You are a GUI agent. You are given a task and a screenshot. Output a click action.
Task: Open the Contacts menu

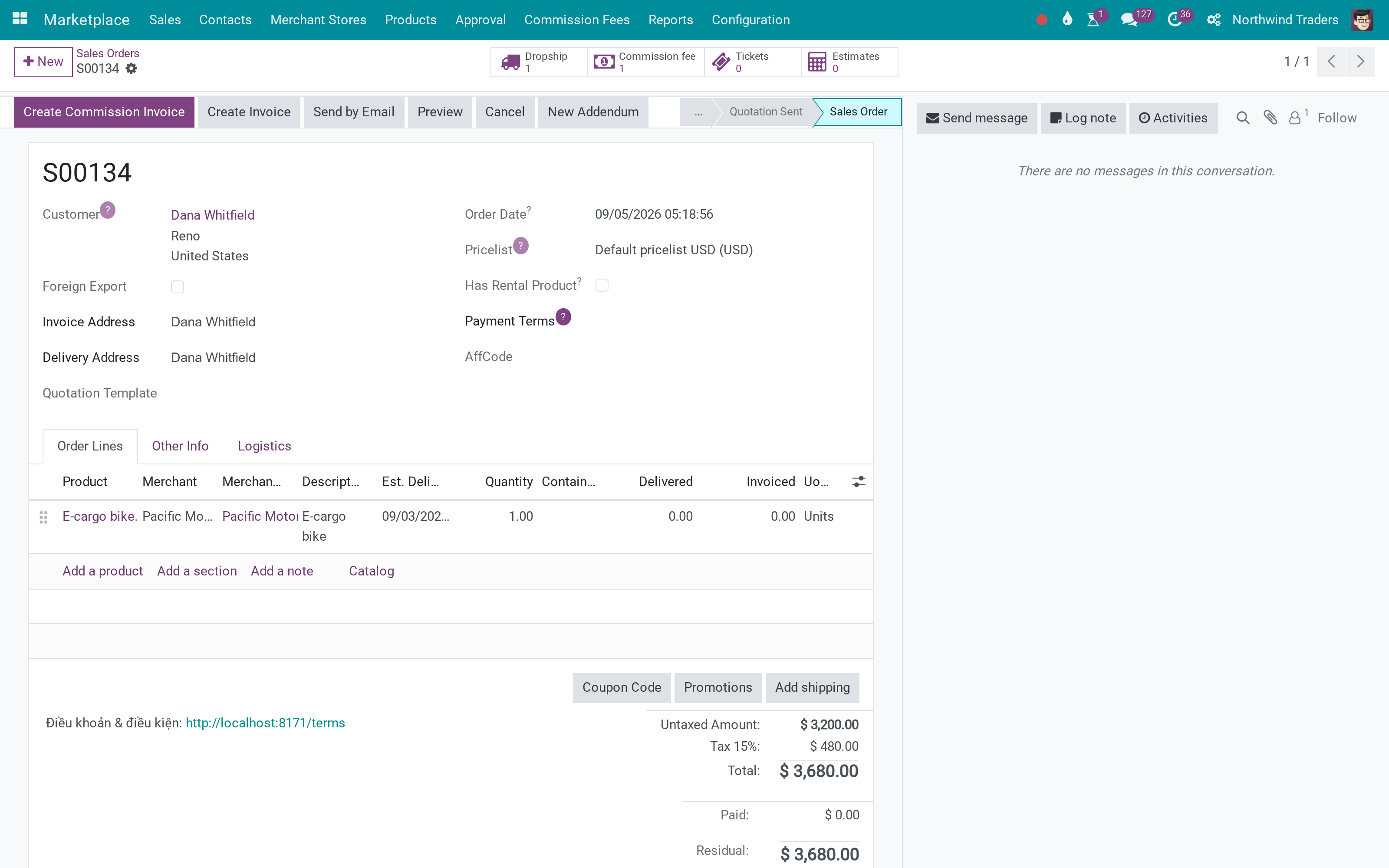(x=226, y=20)
